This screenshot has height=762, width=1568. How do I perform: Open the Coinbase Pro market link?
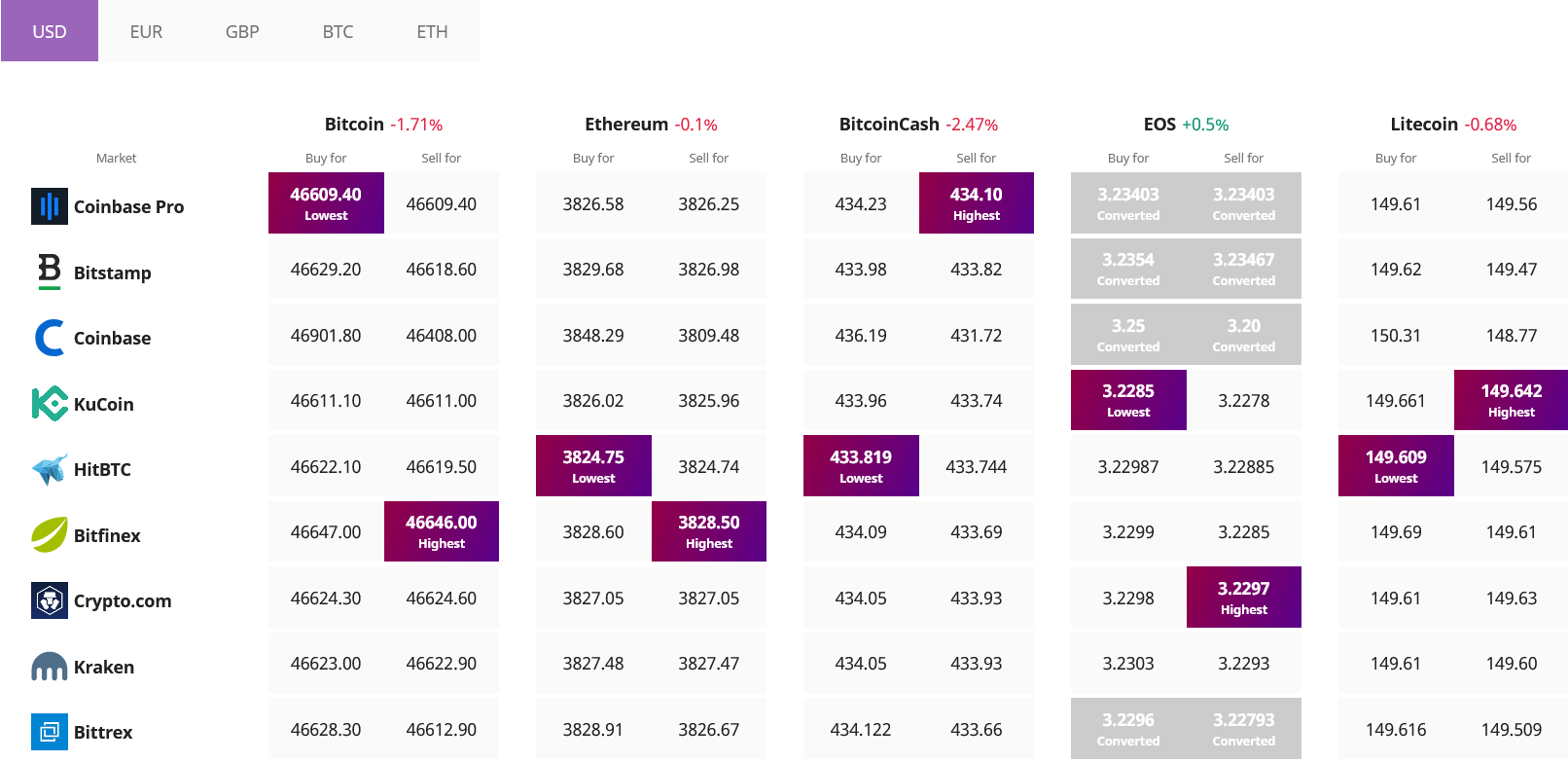point(128,206)
